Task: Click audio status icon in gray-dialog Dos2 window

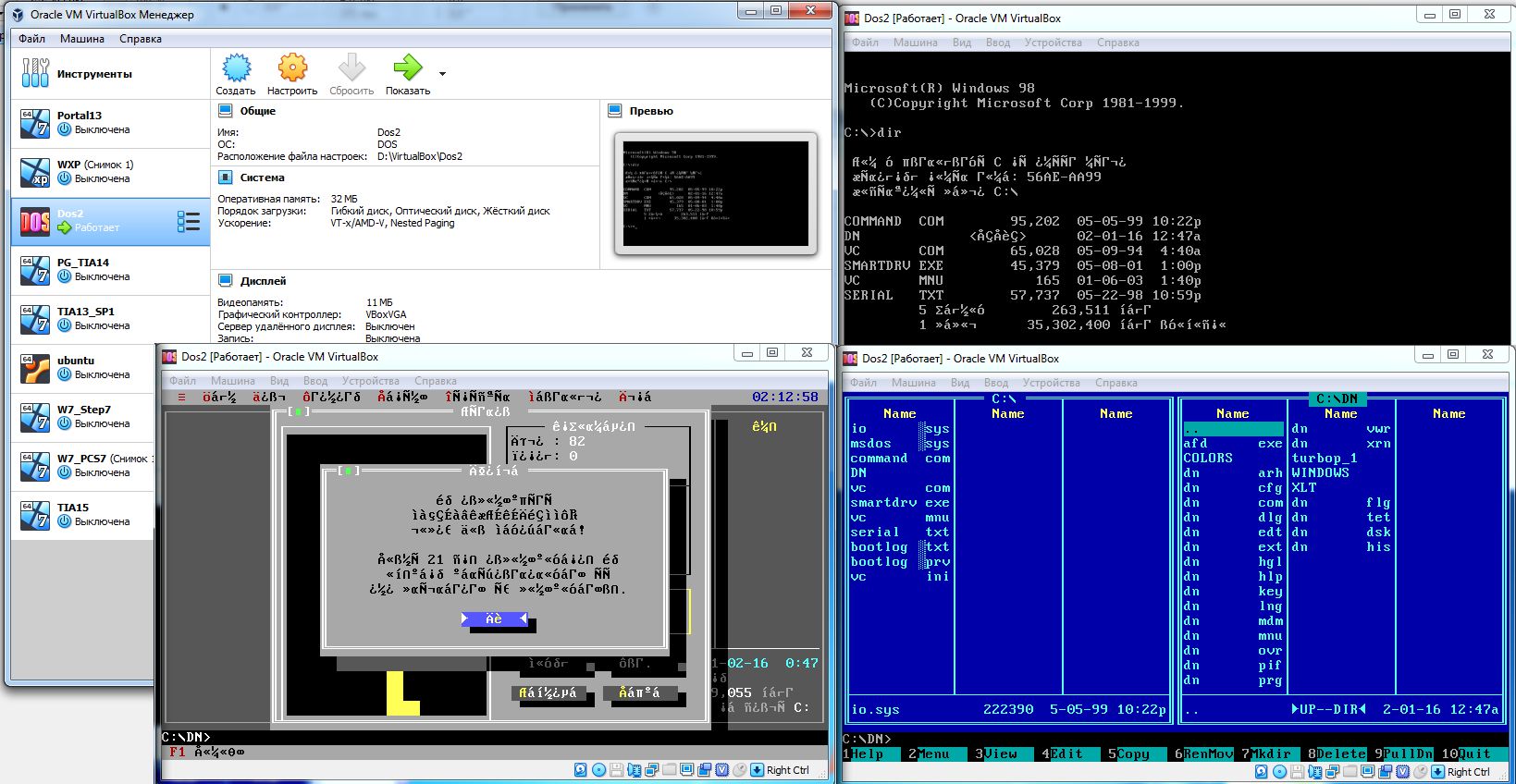Action: 634,770
